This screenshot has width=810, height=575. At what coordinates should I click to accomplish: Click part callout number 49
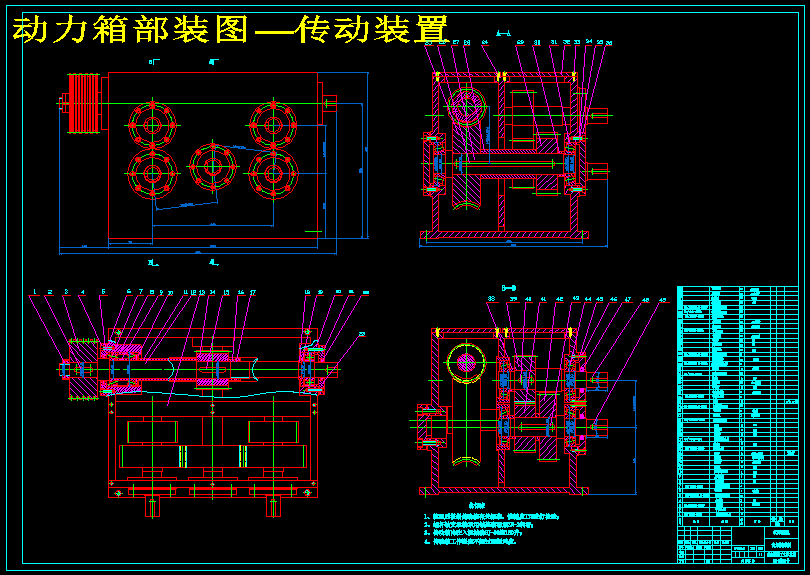point(663,299)
